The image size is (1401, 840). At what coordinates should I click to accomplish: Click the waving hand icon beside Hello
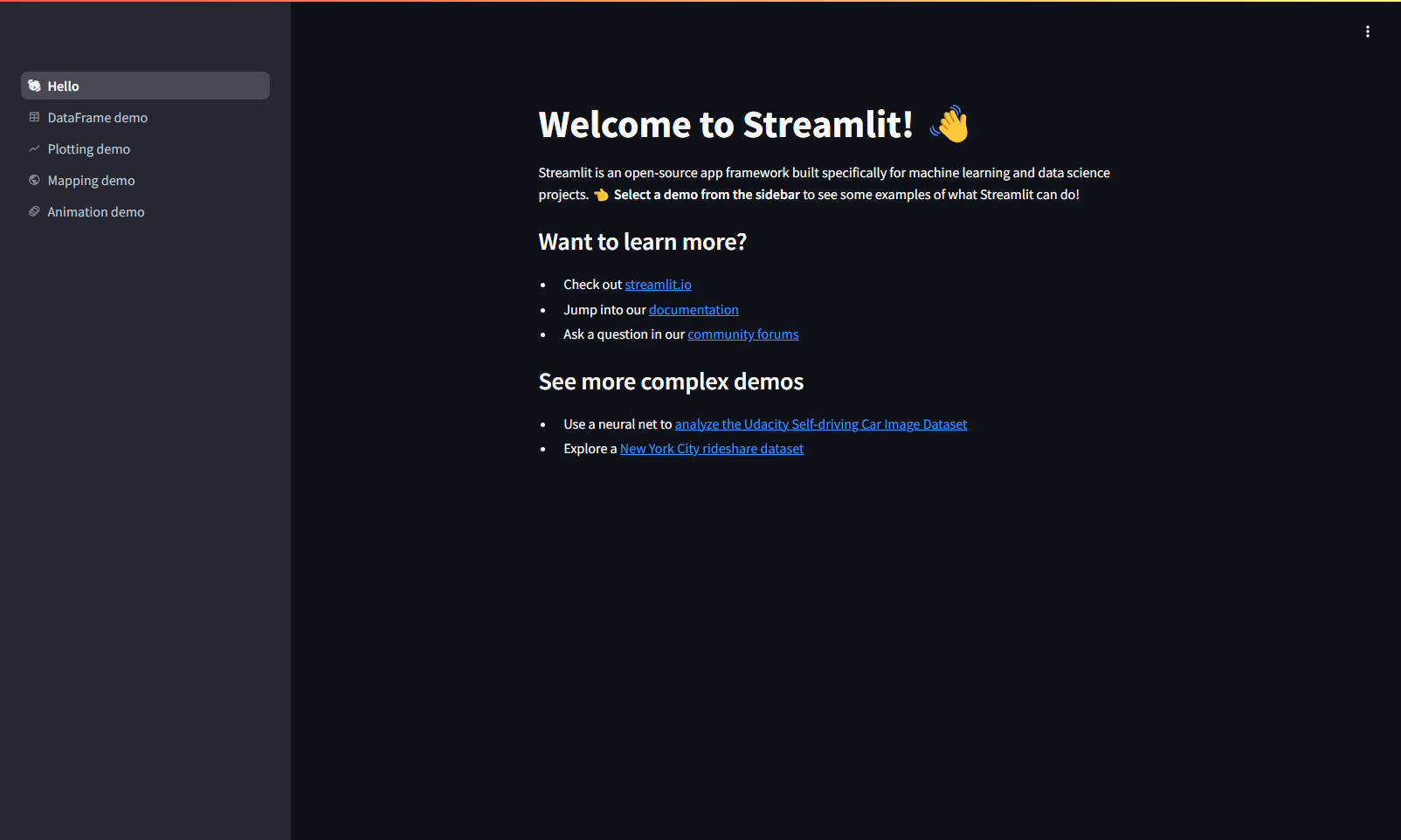pyautogui.click(x=33, y=85)
